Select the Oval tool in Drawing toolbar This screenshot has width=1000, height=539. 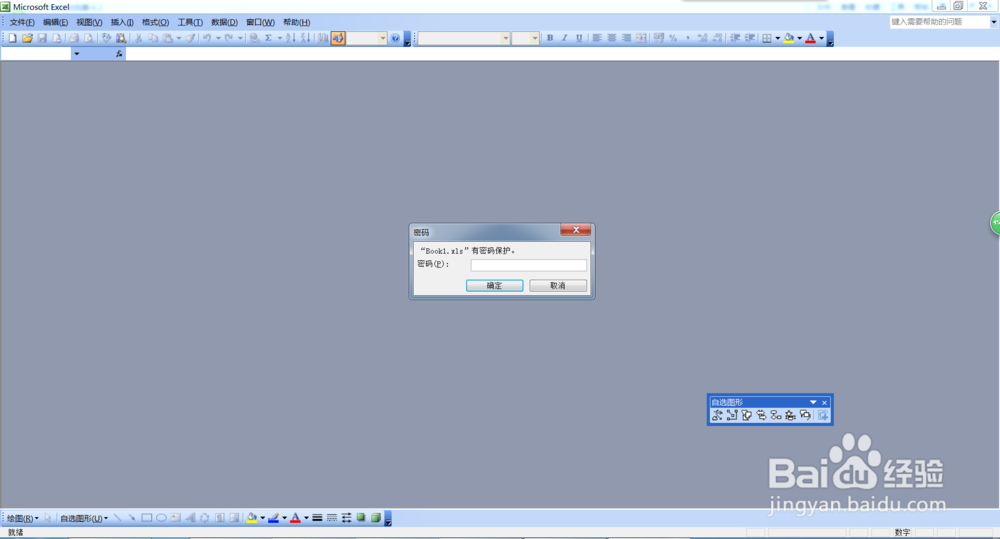tap(161, 518)
